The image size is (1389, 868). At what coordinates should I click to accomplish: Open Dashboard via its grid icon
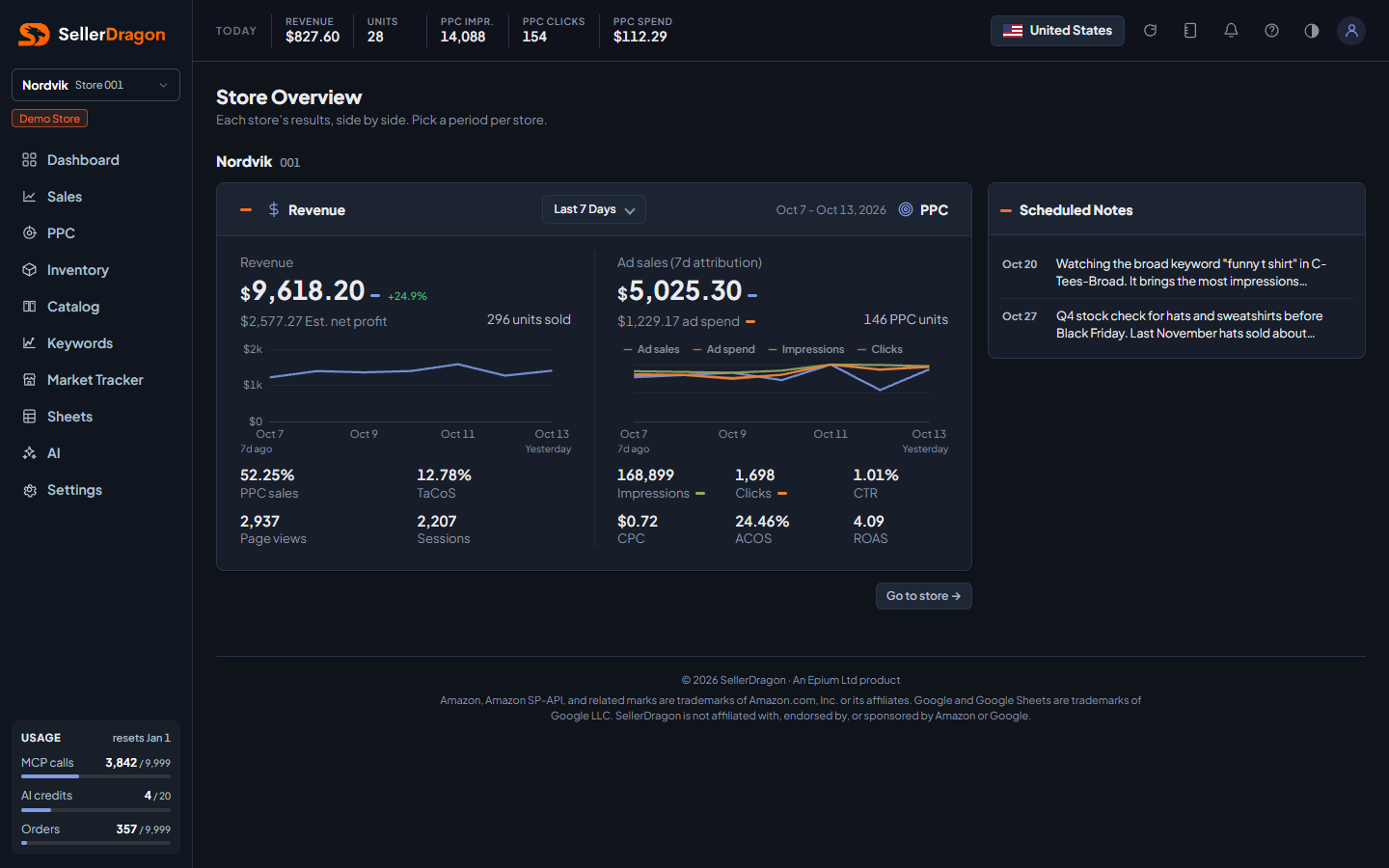click(30, 160)
